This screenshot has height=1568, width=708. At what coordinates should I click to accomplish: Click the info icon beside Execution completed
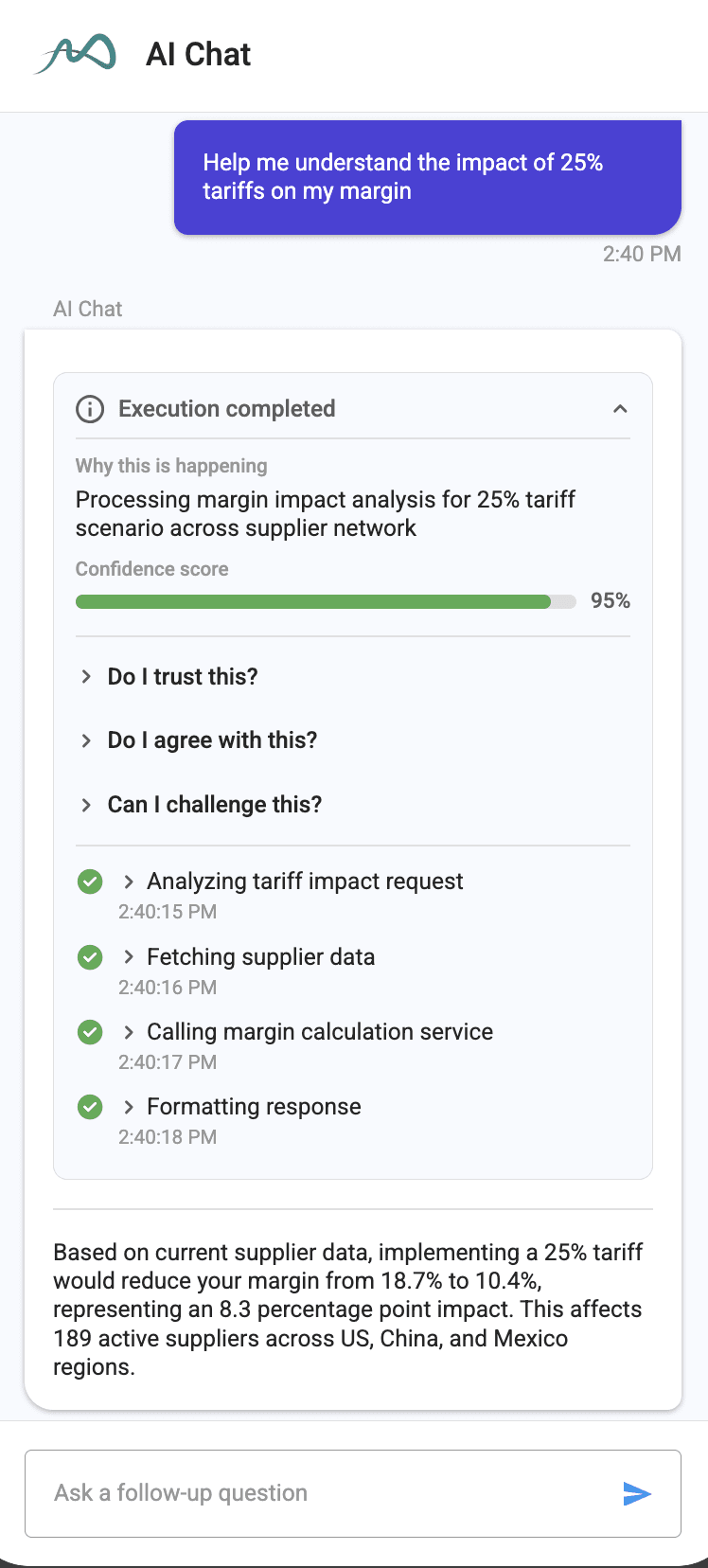(90, 409)
